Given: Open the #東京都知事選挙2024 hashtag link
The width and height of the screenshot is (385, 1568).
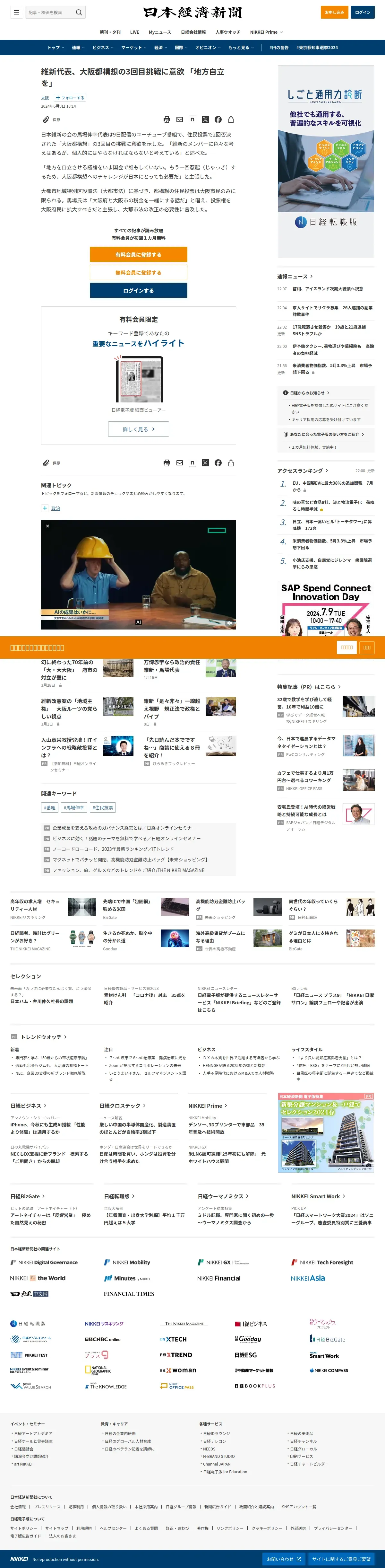Looking at the screenshot, I should point(317,48).
